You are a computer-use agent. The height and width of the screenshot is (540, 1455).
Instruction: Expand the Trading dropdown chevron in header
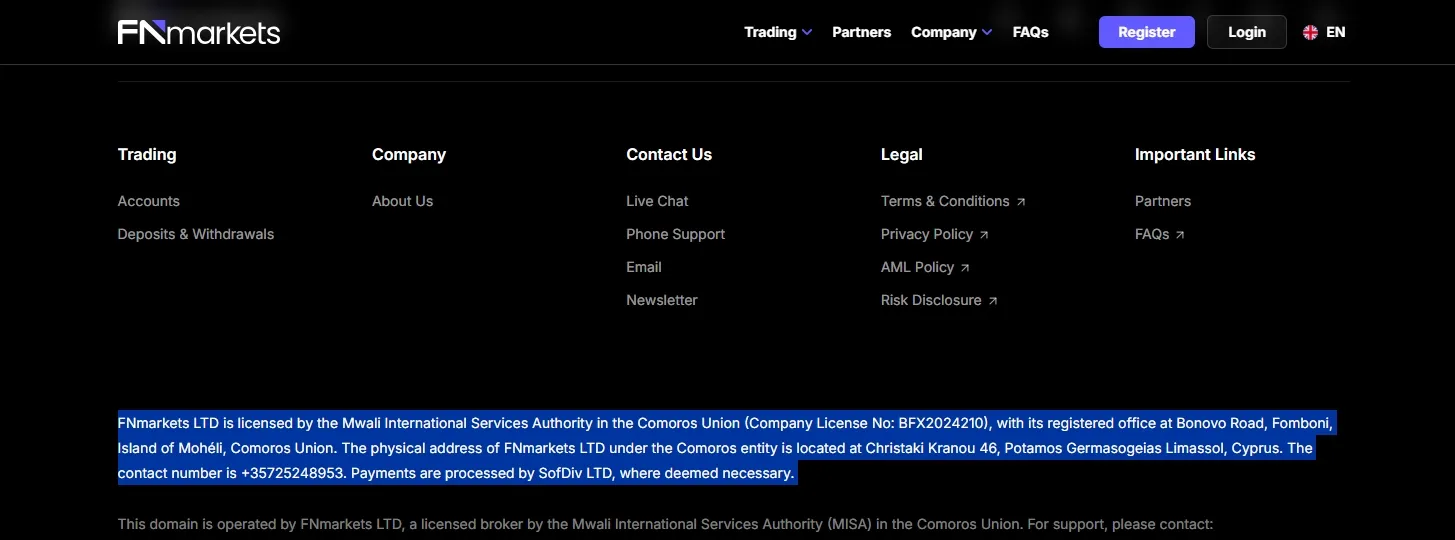tap(807, 33)
